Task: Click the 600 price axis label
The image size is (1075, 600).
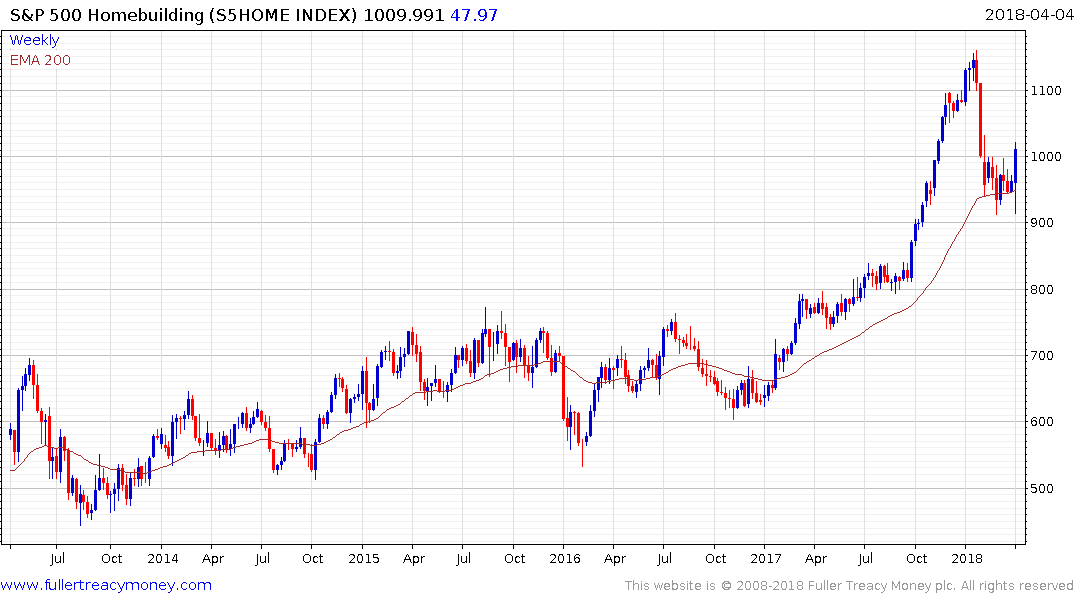Action: [1043, 422]
